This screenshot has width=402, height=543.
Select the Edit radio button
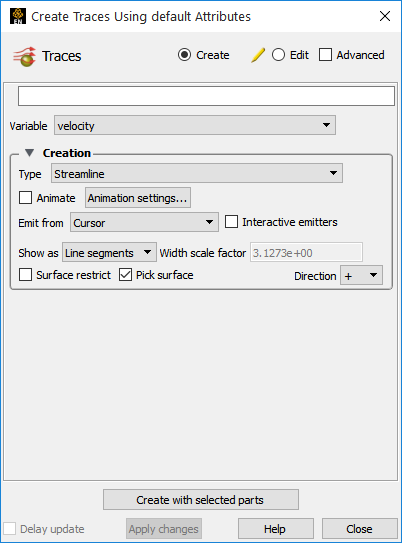point(278,55)
